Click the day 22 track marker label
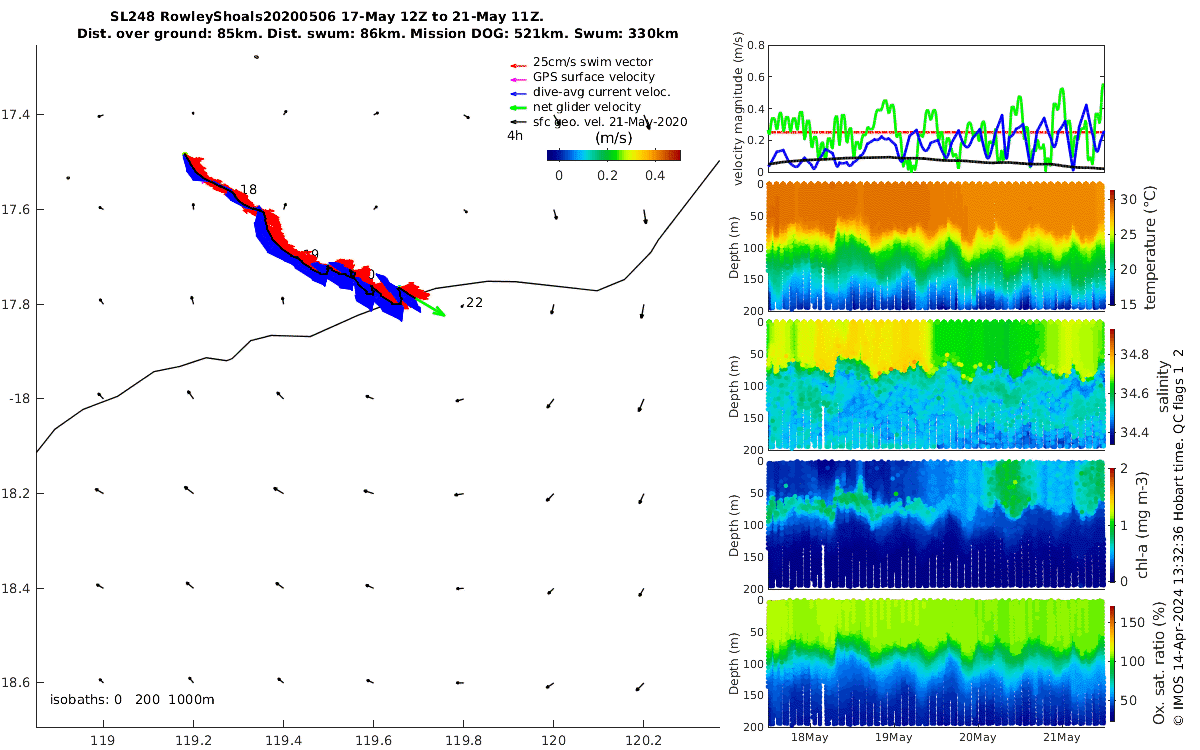This screenshot has width=1200, height=750. coord(474,302)
